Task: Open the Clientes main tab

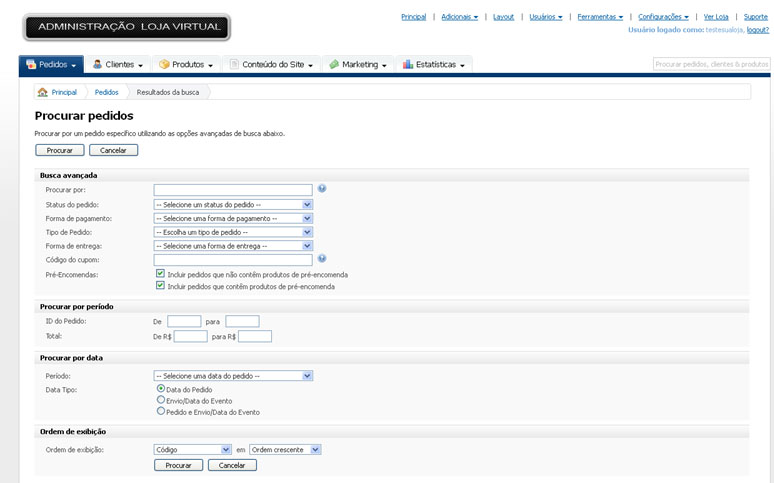Action: point(117,64)
